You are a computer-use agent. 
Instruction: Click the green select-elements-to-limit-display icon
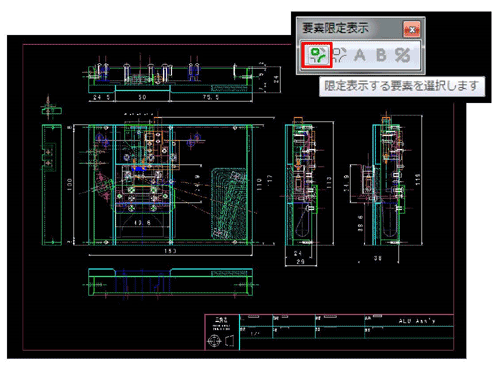(x=317, y=55)
